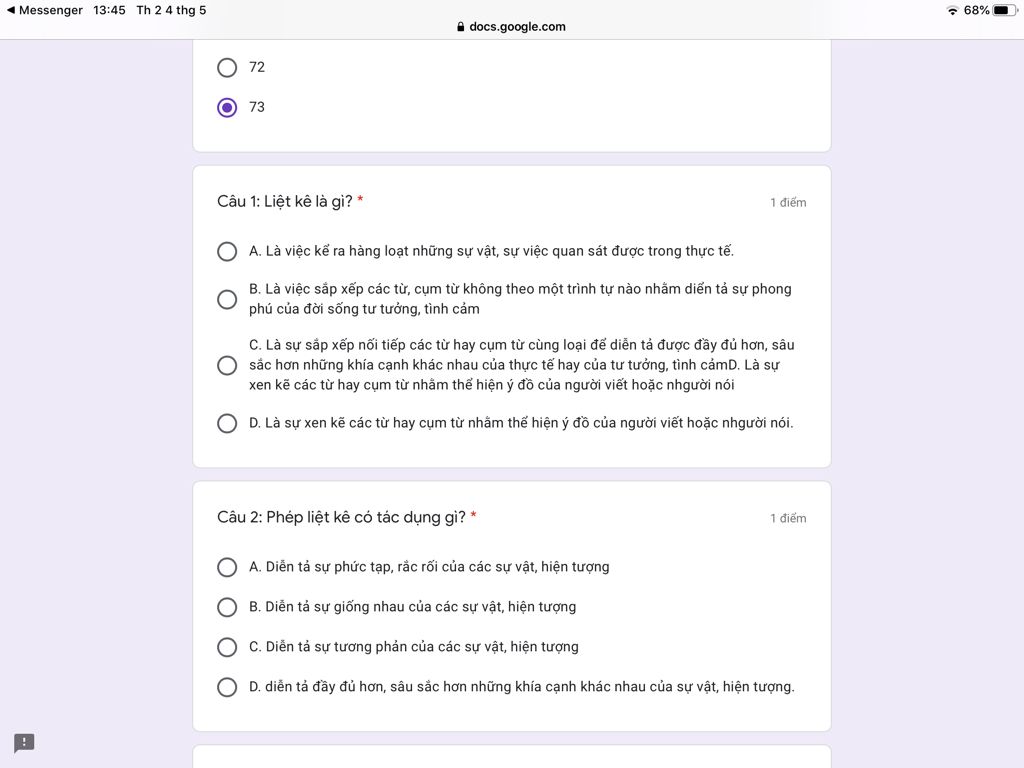Tap the padlock icon beside docs.google.com
Screen dimensions: 1024x768
tap(460, 27)
